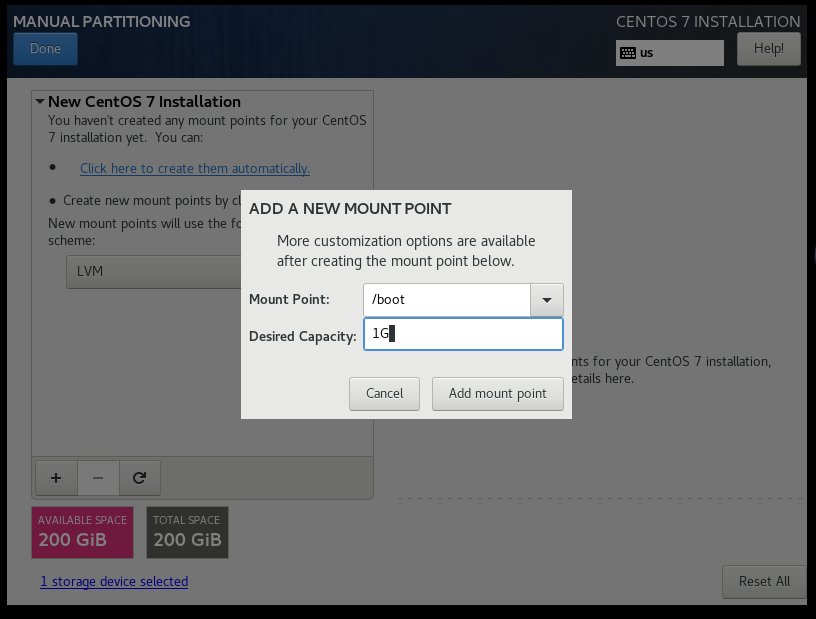The width and height of the screenshot is (816, 619).
Task: Click the Reset All button
Action: (x=764, y=582)
